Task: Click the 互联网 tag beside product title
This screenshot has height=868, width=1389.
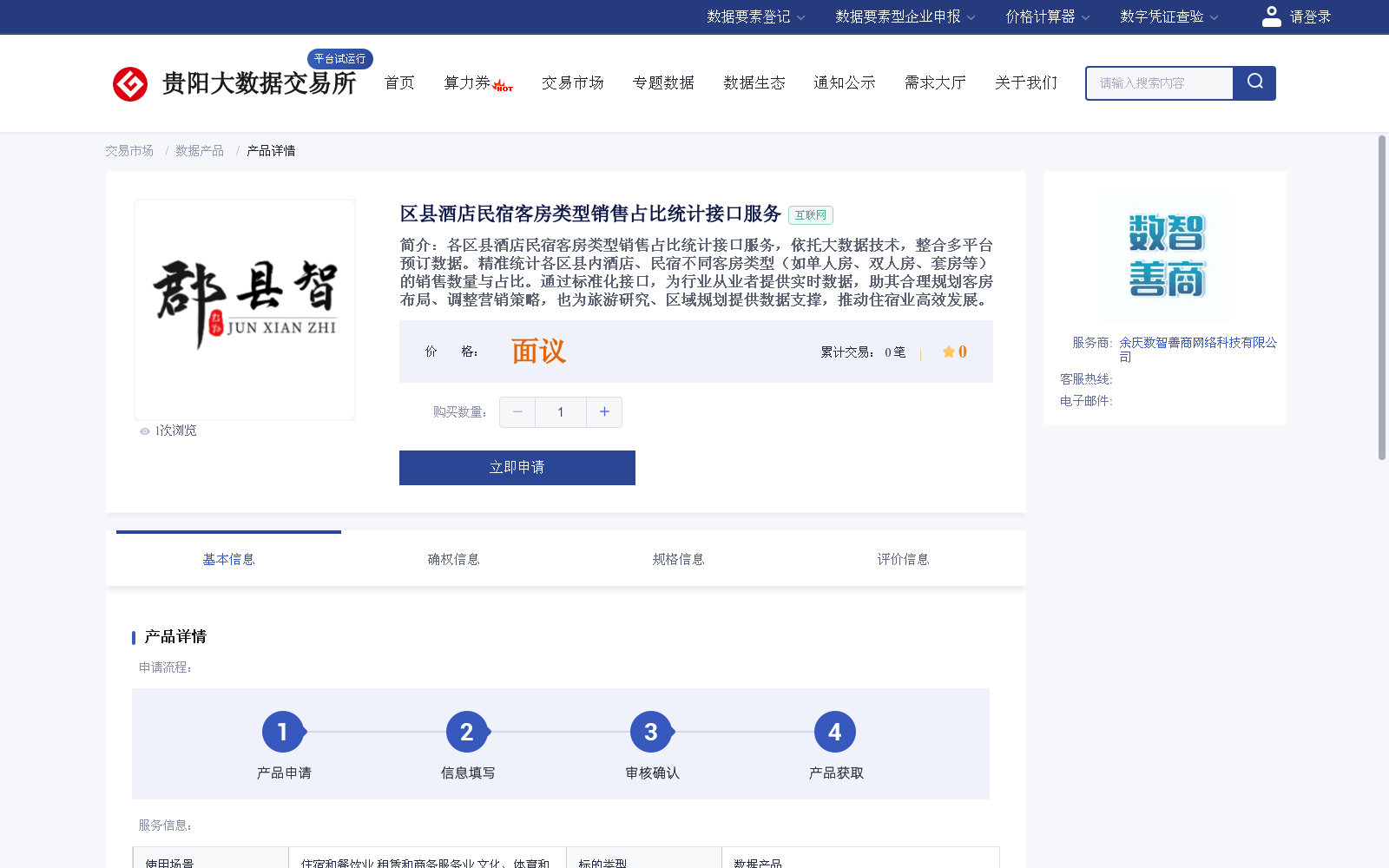Action: (809, 214)
